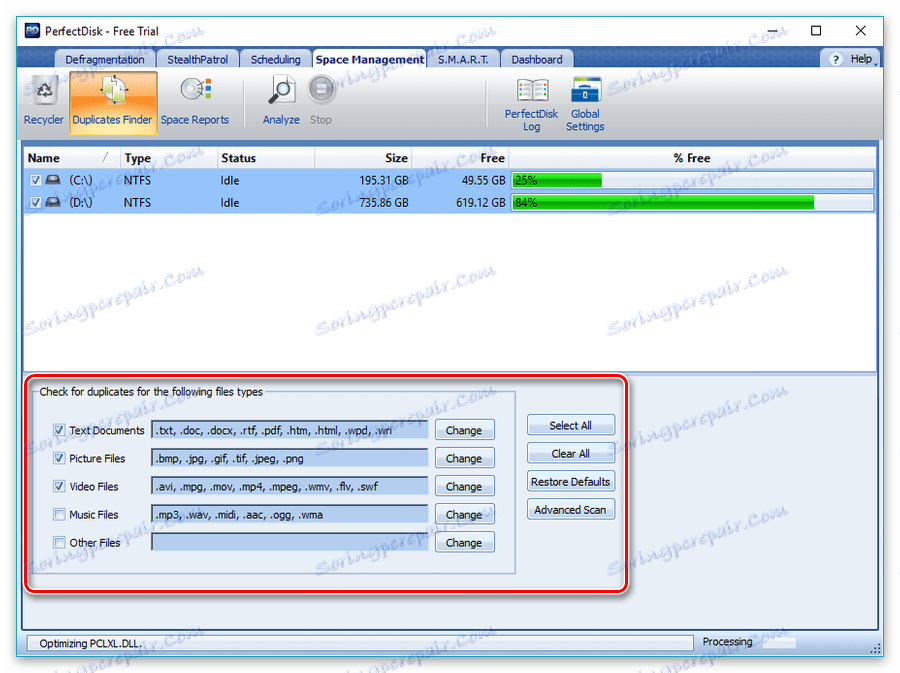Click Change for Text Documents extensions
The image size is (900, 673).
464,430
